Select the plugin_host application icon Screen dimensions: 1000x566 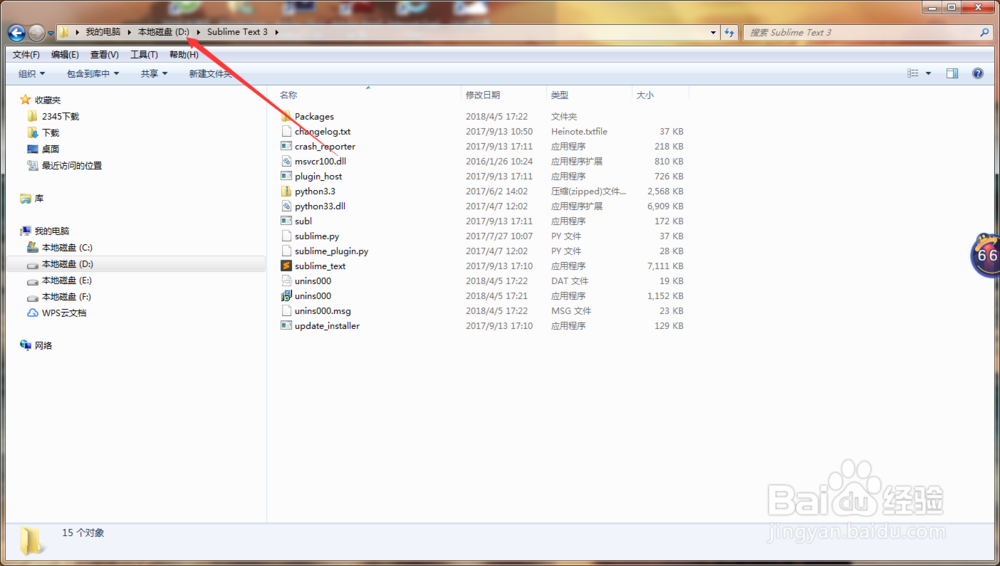click(286, 176)
